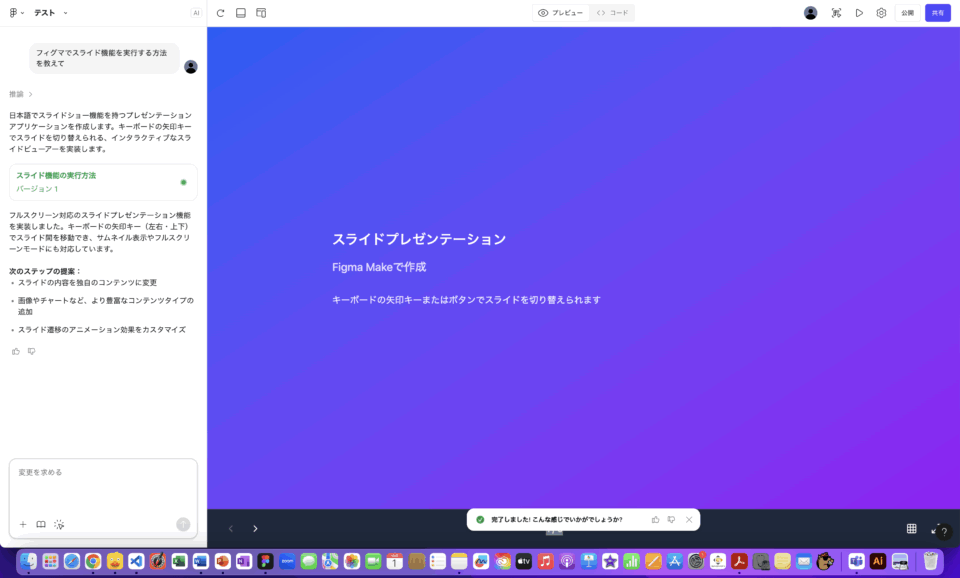Expand the 推論 reasoning section
This screenshot has height=578, width=960.
click(x=21, y=94)
